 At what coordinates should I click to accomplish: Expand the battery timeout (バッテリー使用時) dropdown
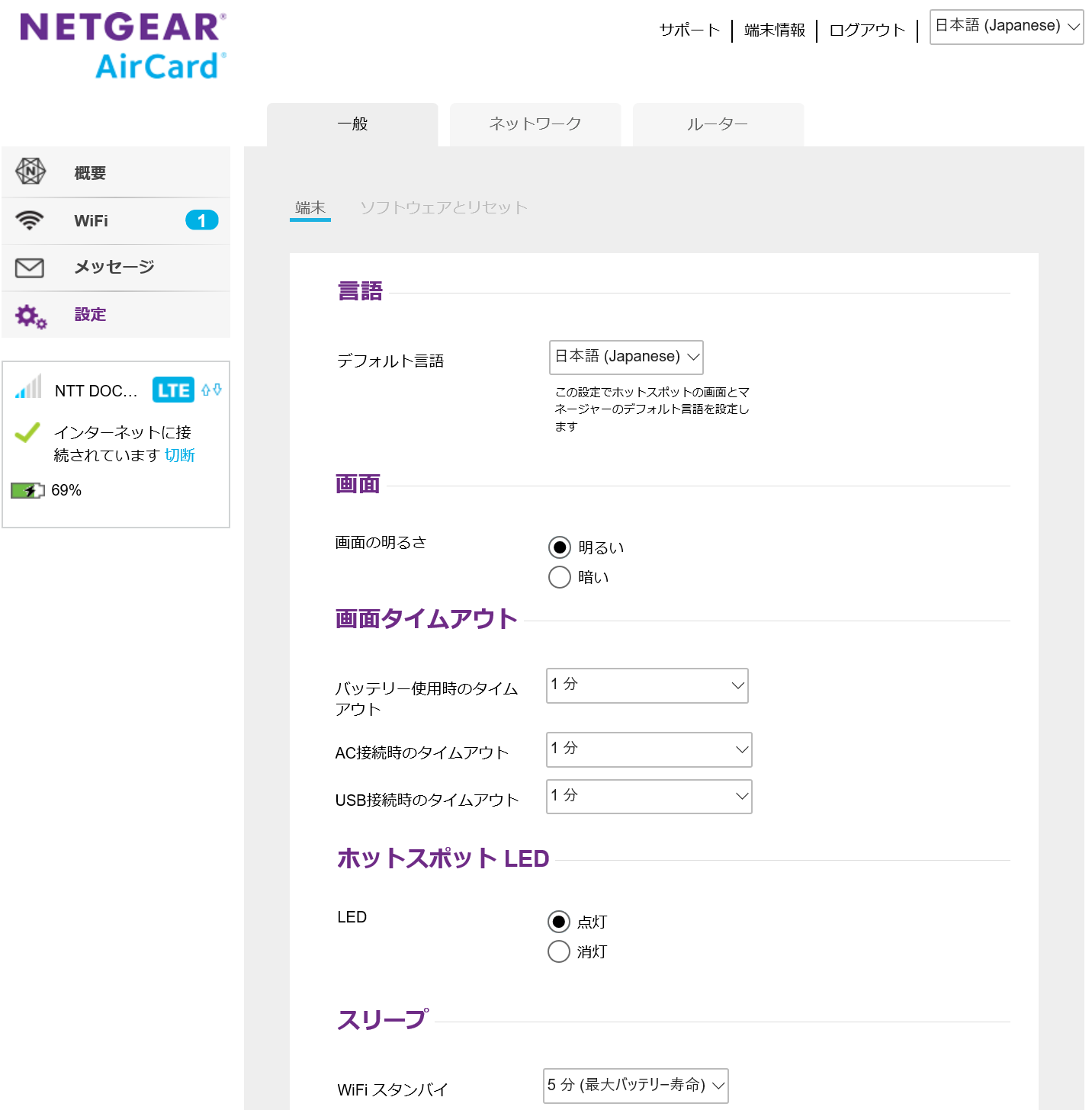coord(647,685)
